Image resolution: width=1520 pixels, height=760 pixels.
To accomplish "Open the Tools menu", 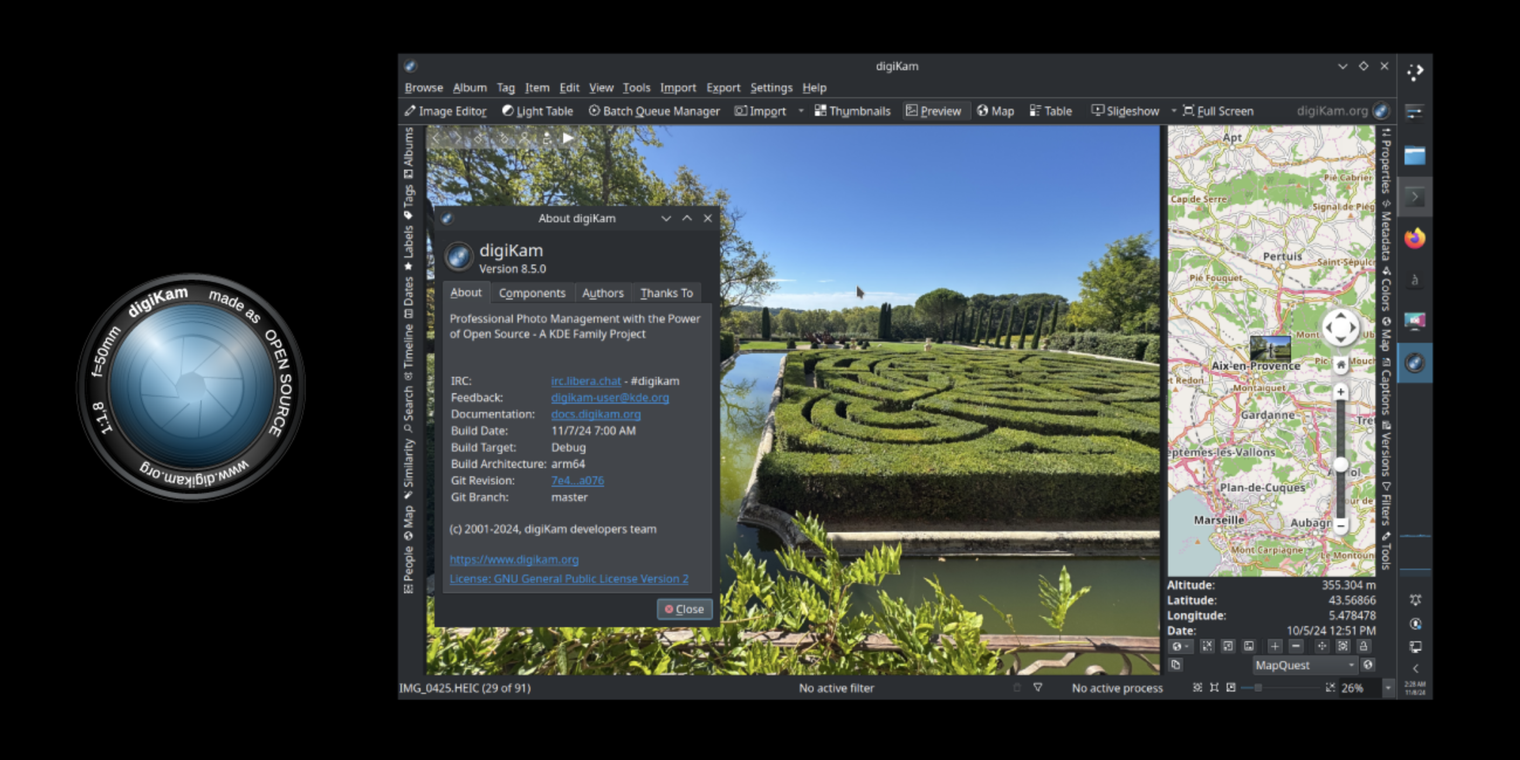I will [636, 88].
